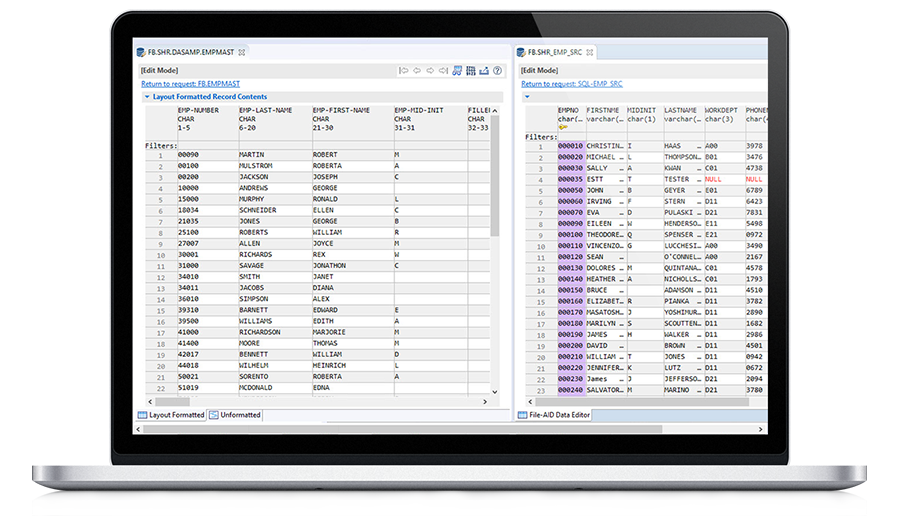Select the File-AID Data Editor tab
Viewport: 900px width, 516px height.
562,415
